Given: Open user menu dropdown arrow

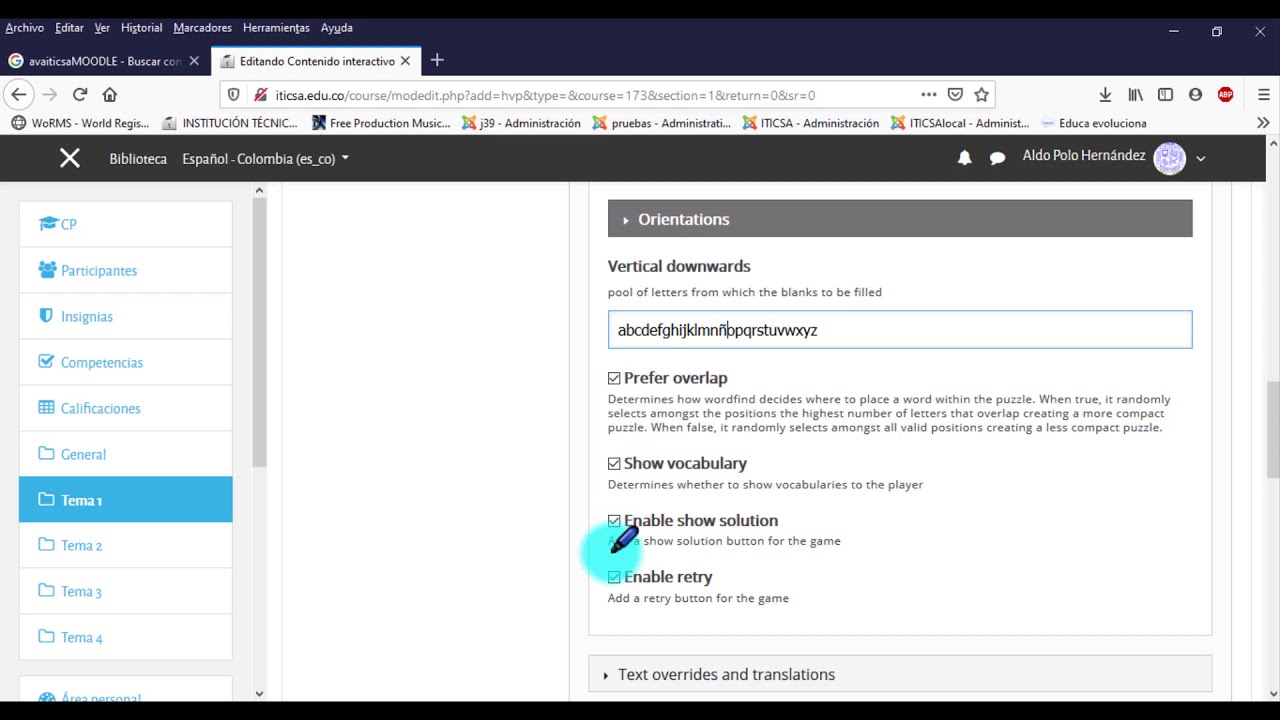Looking at the screenshot, I should tap(1201, 158).
